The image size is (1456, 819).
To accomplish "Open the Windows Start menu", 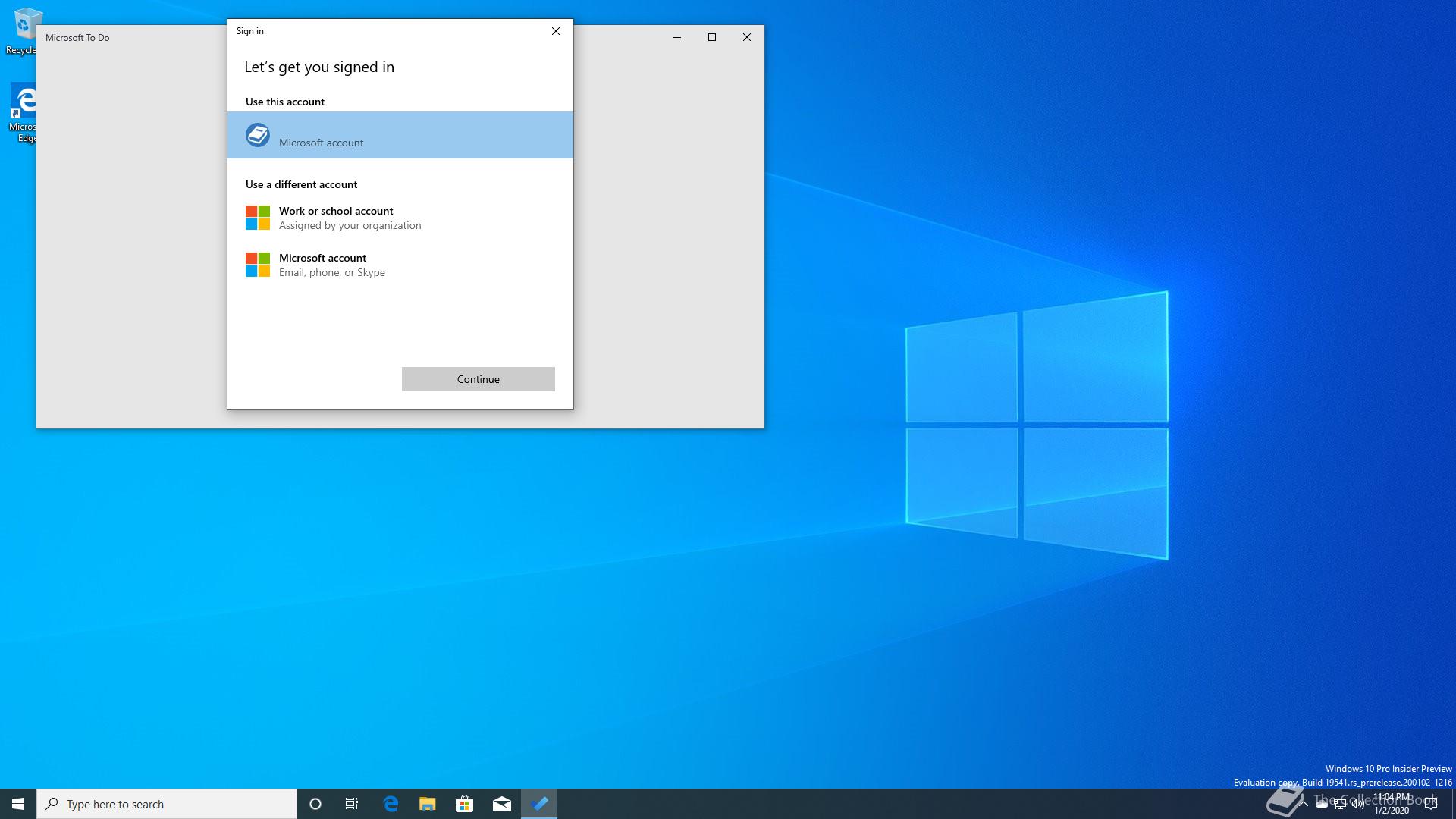I will click(x=18, y=804).
